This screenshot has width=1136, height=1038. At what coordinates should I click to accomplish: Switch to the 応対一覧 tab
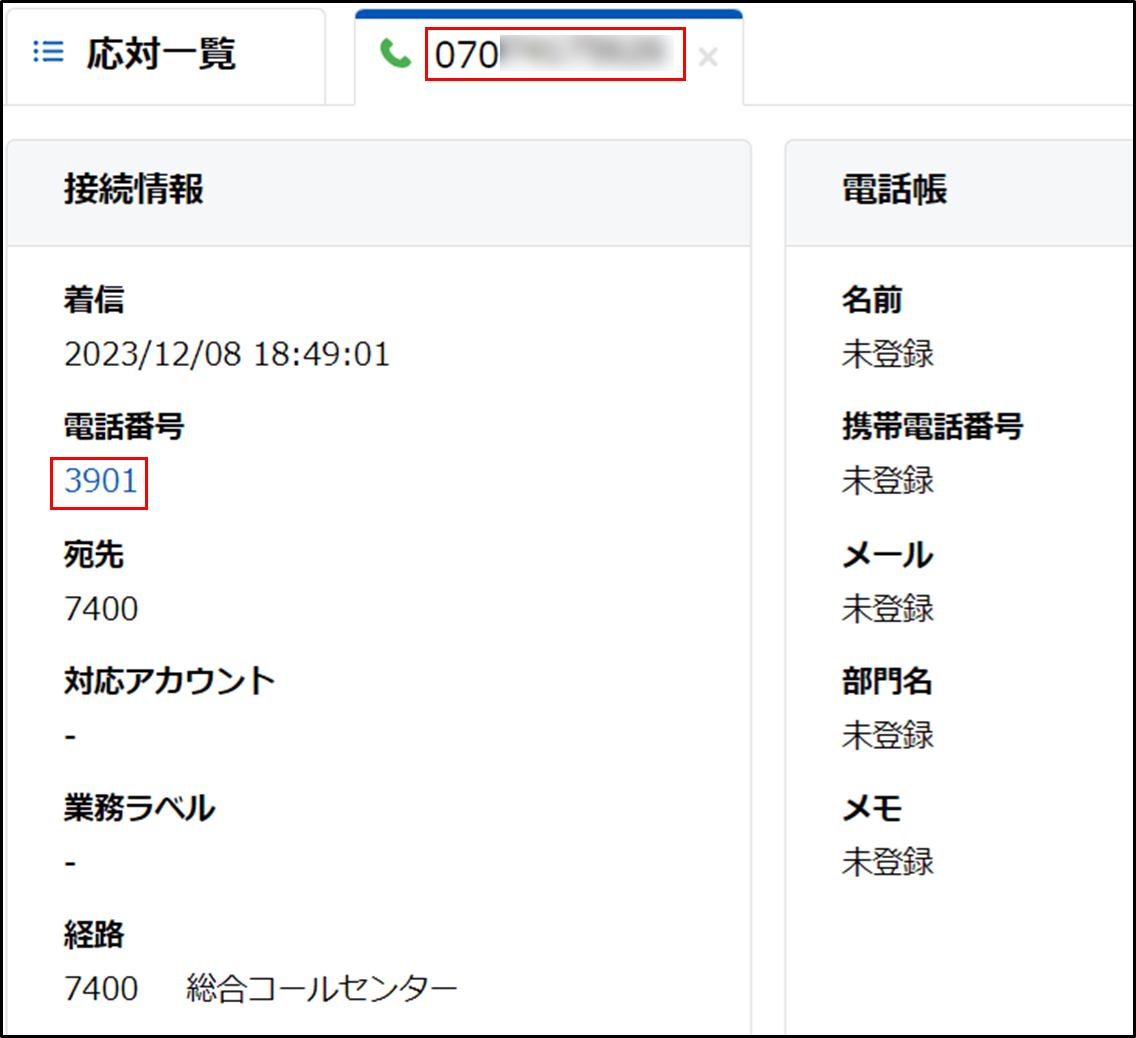coord(162,54)
